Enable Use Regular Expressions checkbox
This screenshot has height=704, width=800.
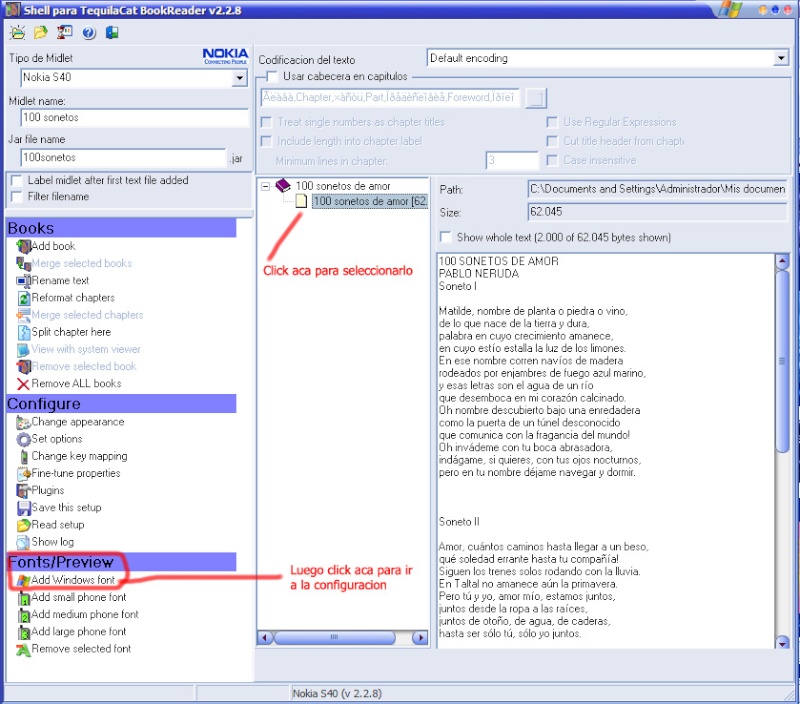552,122
